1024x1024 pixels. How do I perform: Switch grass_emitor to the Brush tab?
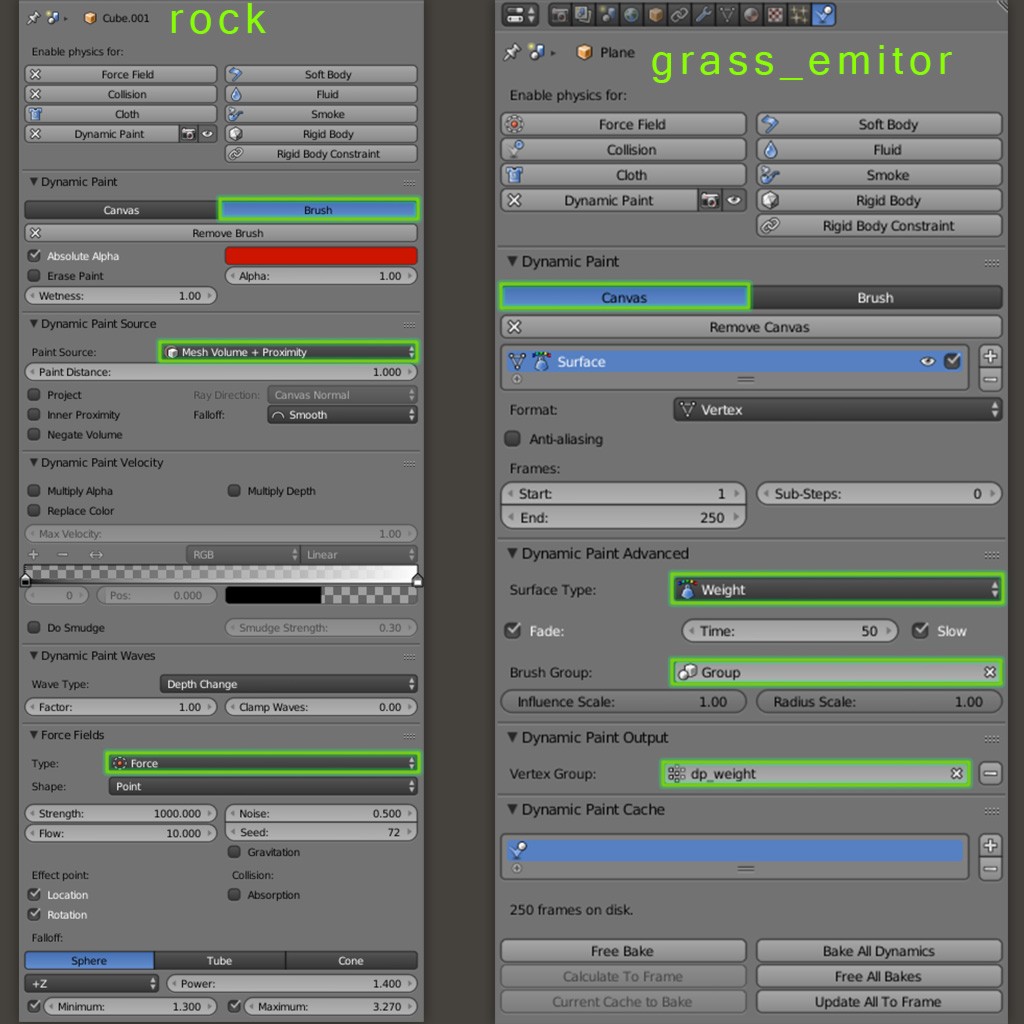click(878, 297)
